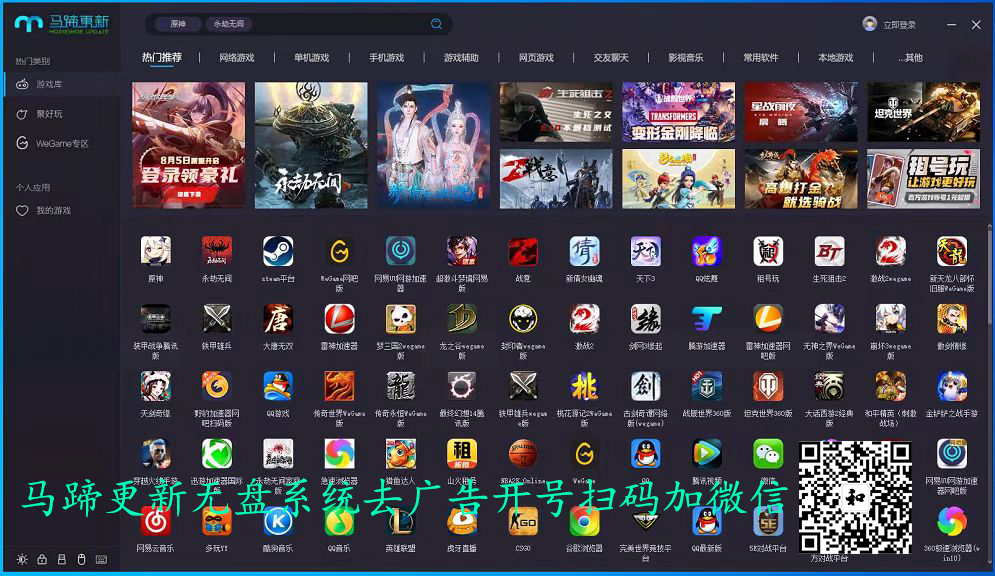Image resolution: width=995 pixels, height=576 pixels.
Task: Open the 英雄联盟 game icon
Action: 400,521
